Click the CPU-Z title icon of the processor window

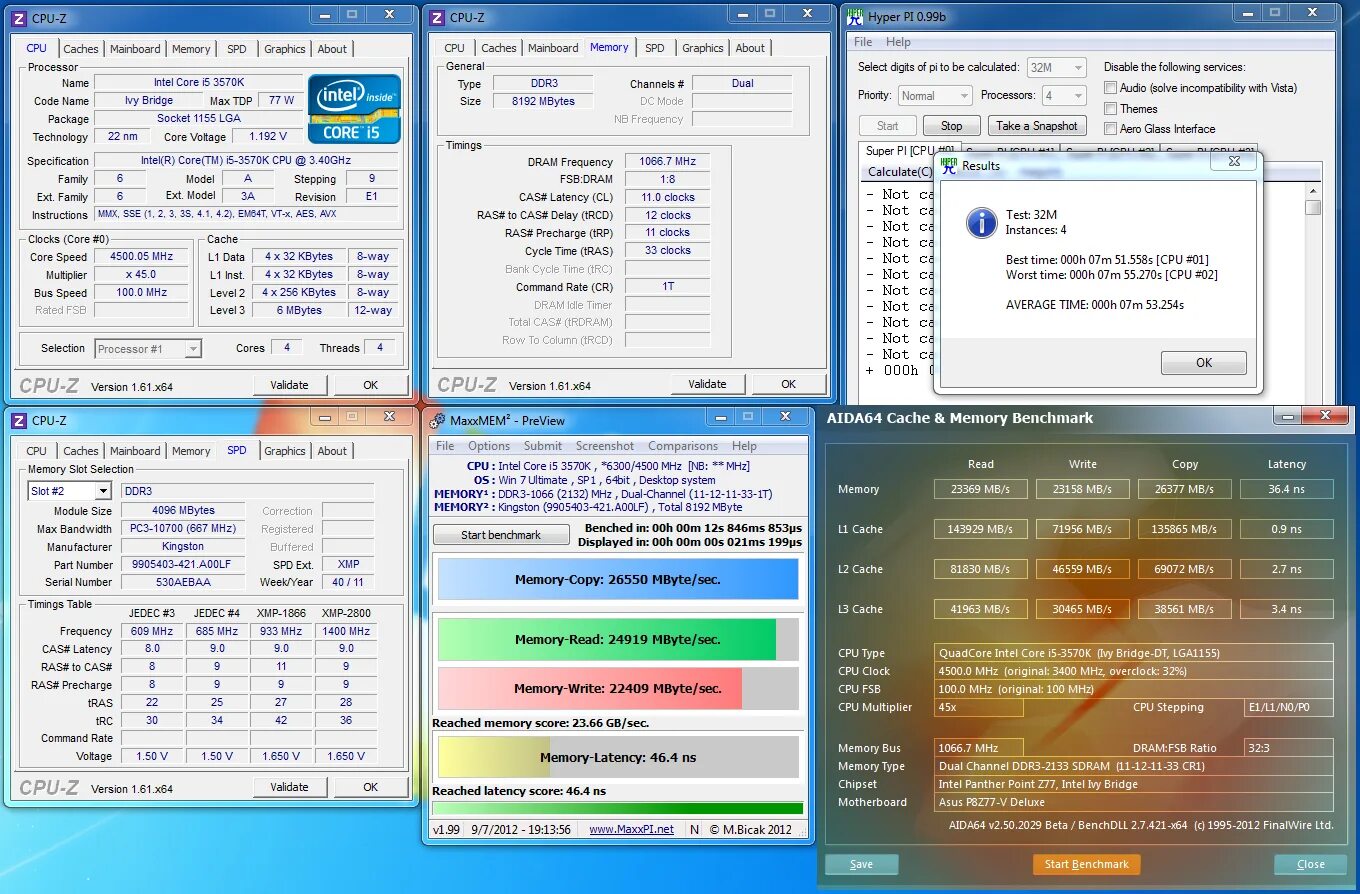click(x=18, y=18)
